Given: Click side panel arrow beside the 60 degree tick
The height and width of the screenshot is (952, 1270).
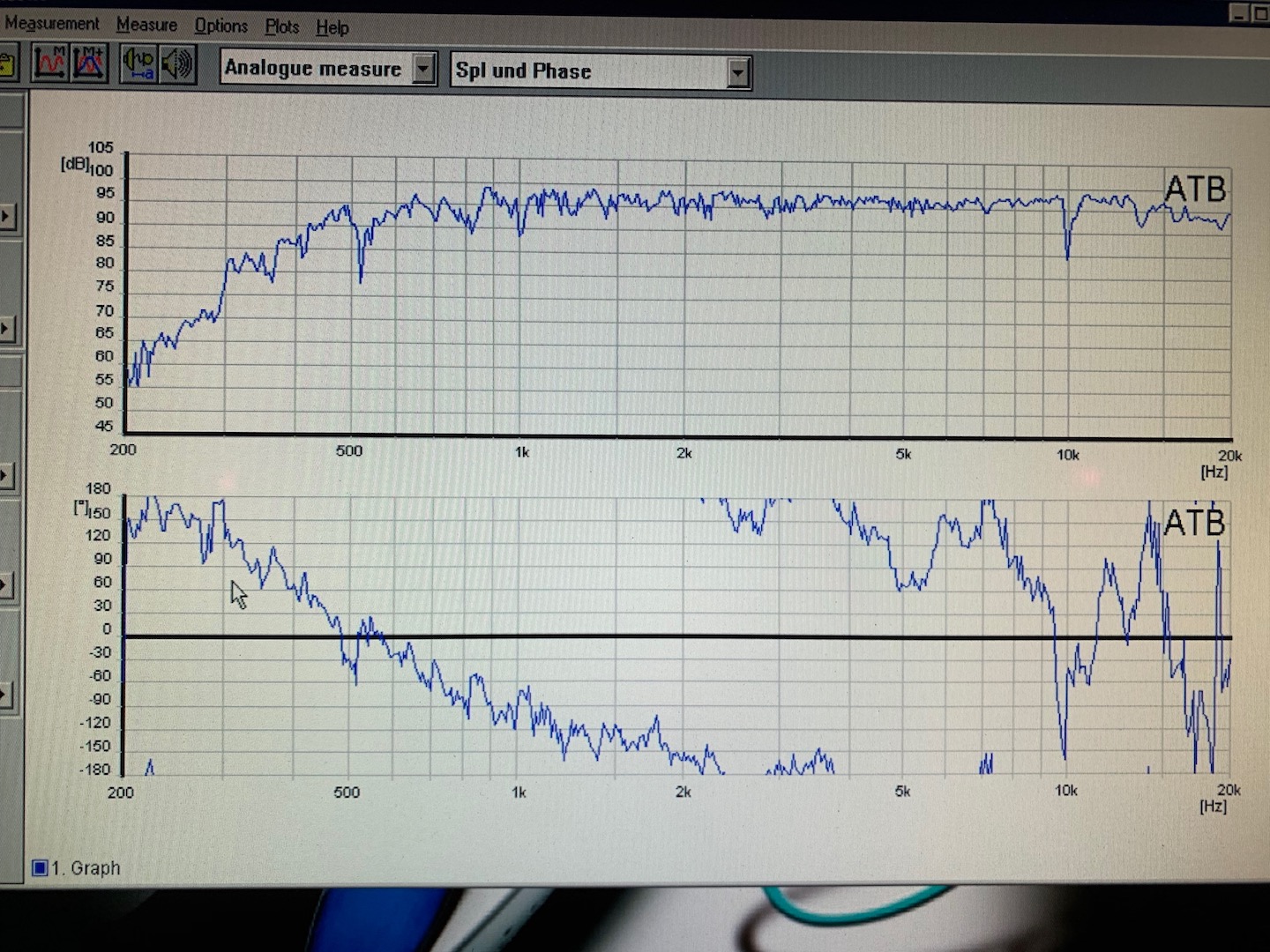Looking at the screenshot, I should click(x=7, y=585).
